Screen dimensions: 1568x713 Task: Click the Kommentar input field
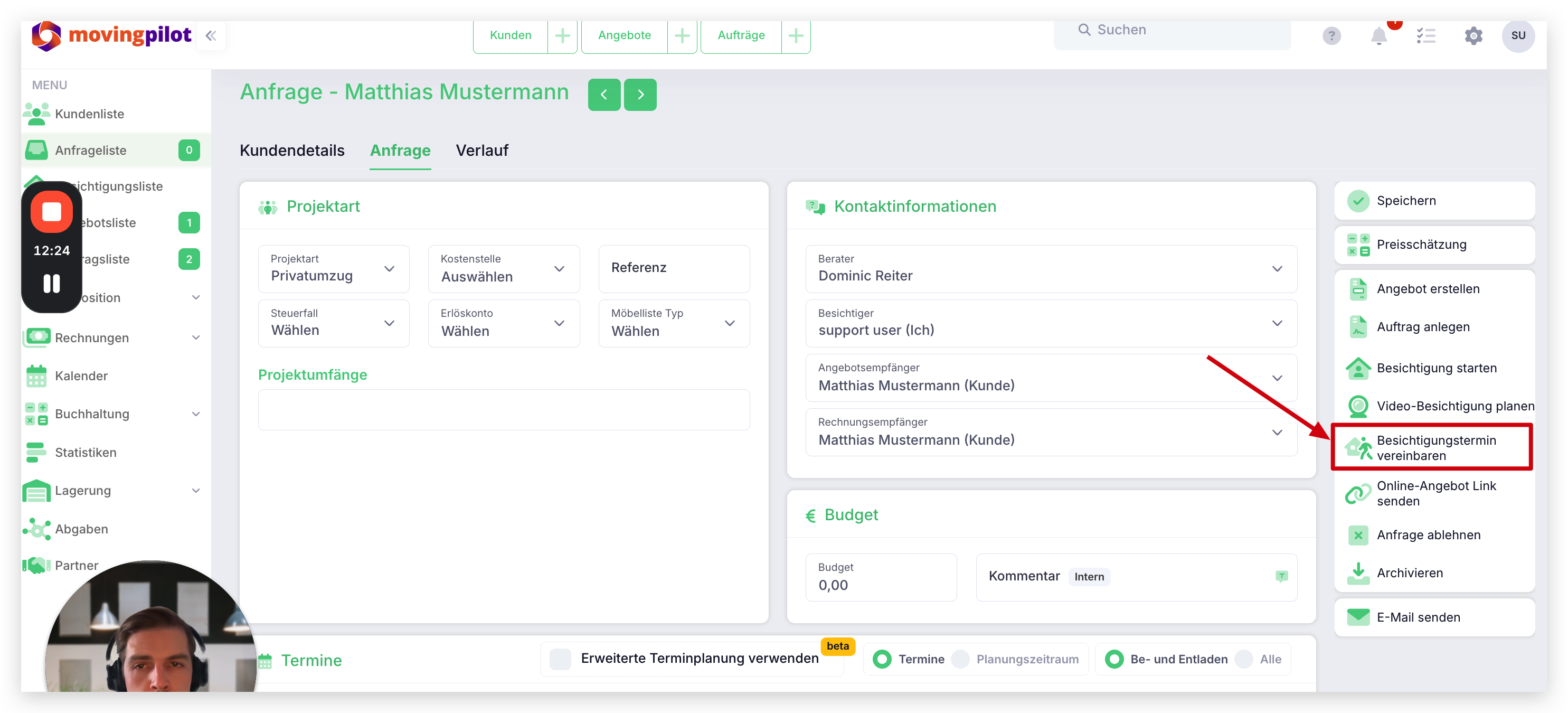point(1136,577)
